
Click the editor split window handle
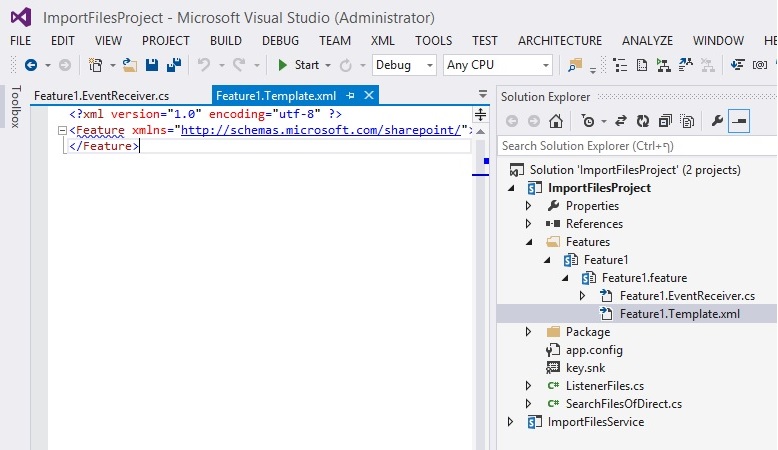pyautogui.click(x=480, y=115)
